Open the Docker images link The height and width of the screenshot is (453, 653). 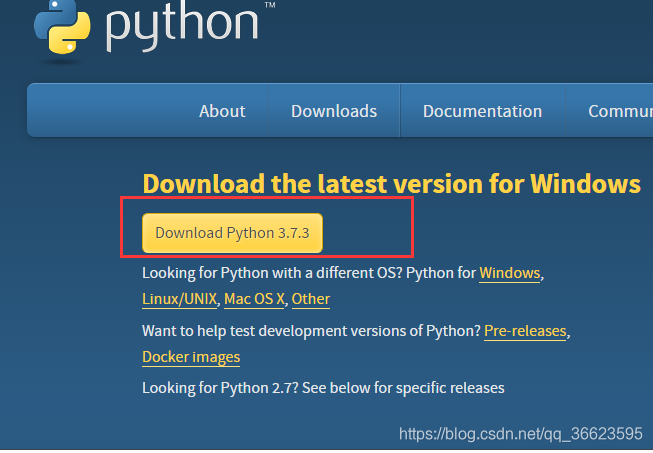(191, 357)
